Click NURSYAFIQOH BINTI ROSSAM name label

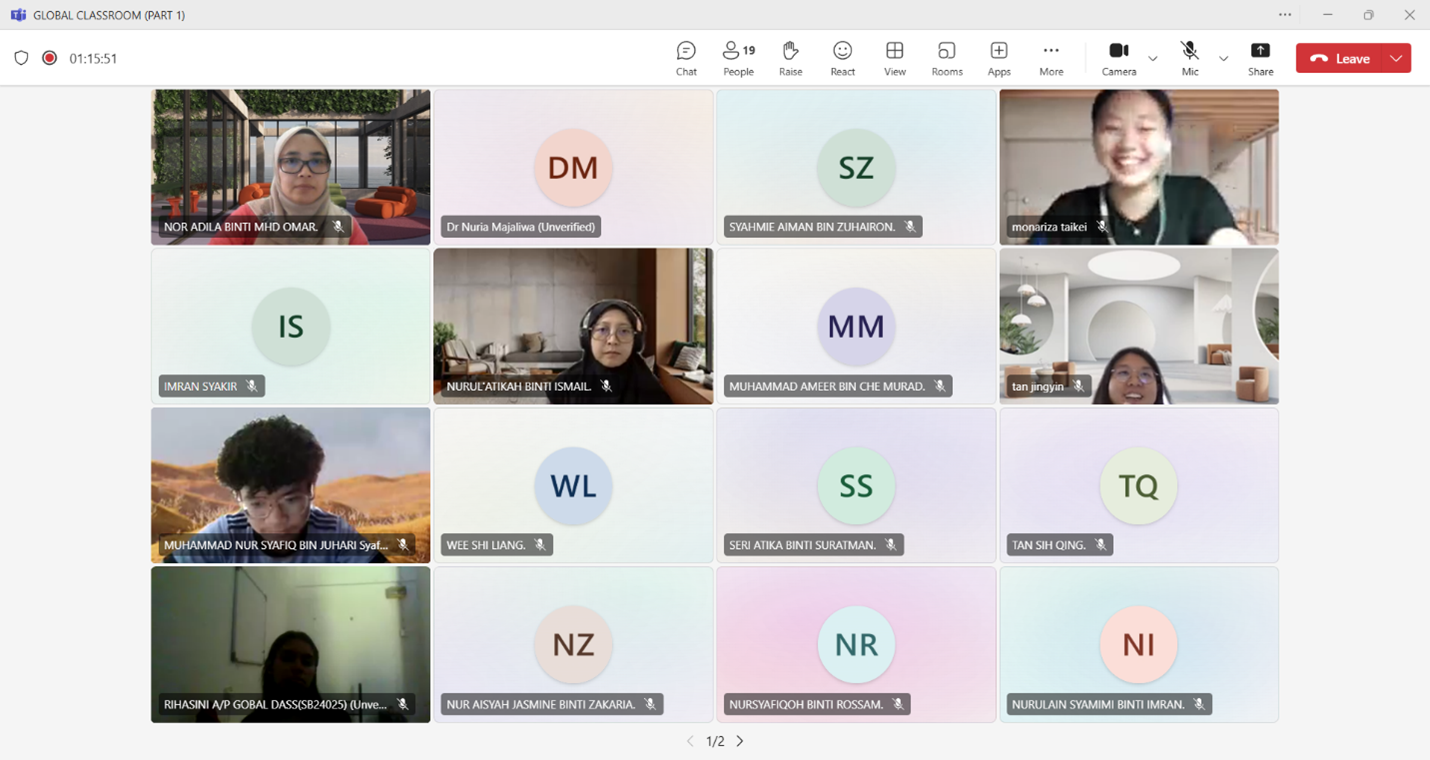[x=807, y=704]
